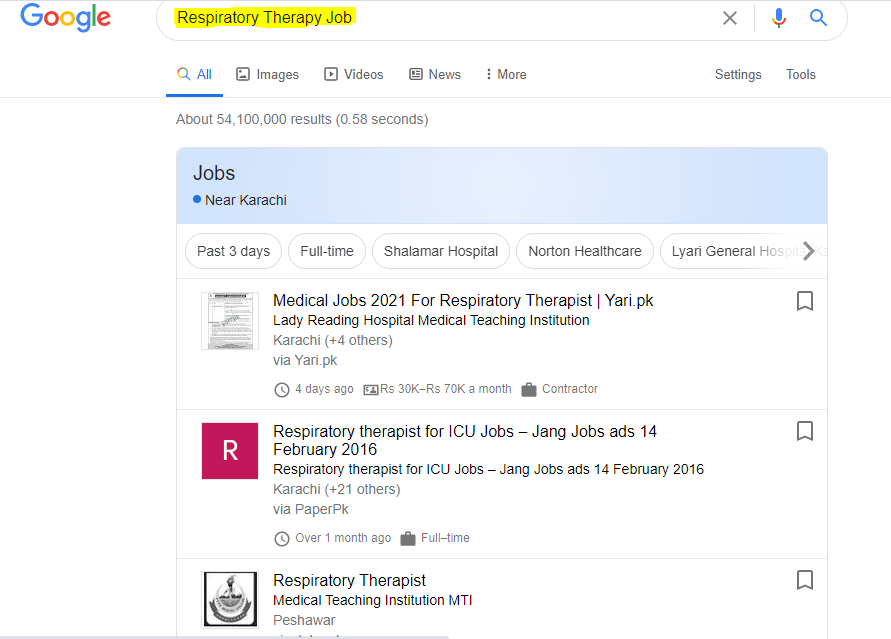Click 'Karachi (+4 others)' location text

click(333, 340)
